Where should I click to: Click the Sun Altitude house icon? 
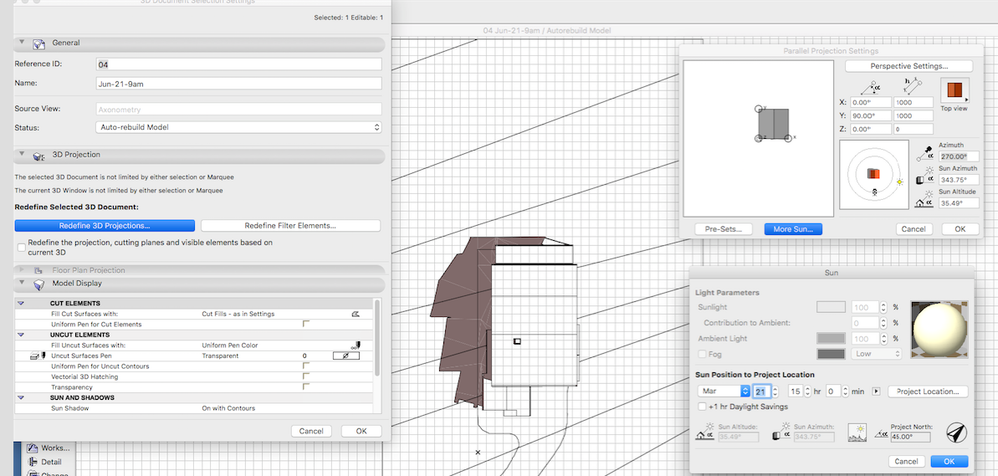click(x=925, y=201)
